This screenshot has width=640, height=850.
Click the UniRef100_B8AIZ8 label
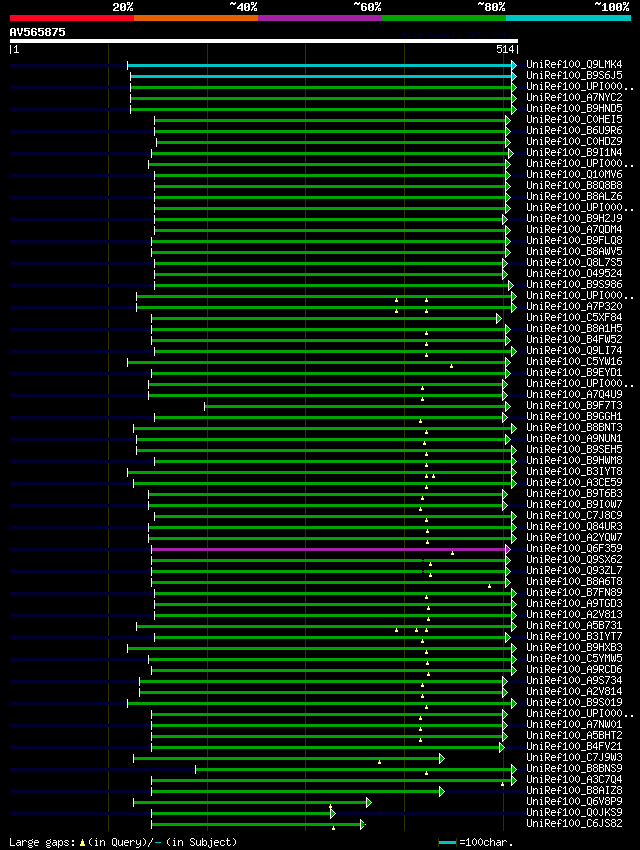[574, 790]
